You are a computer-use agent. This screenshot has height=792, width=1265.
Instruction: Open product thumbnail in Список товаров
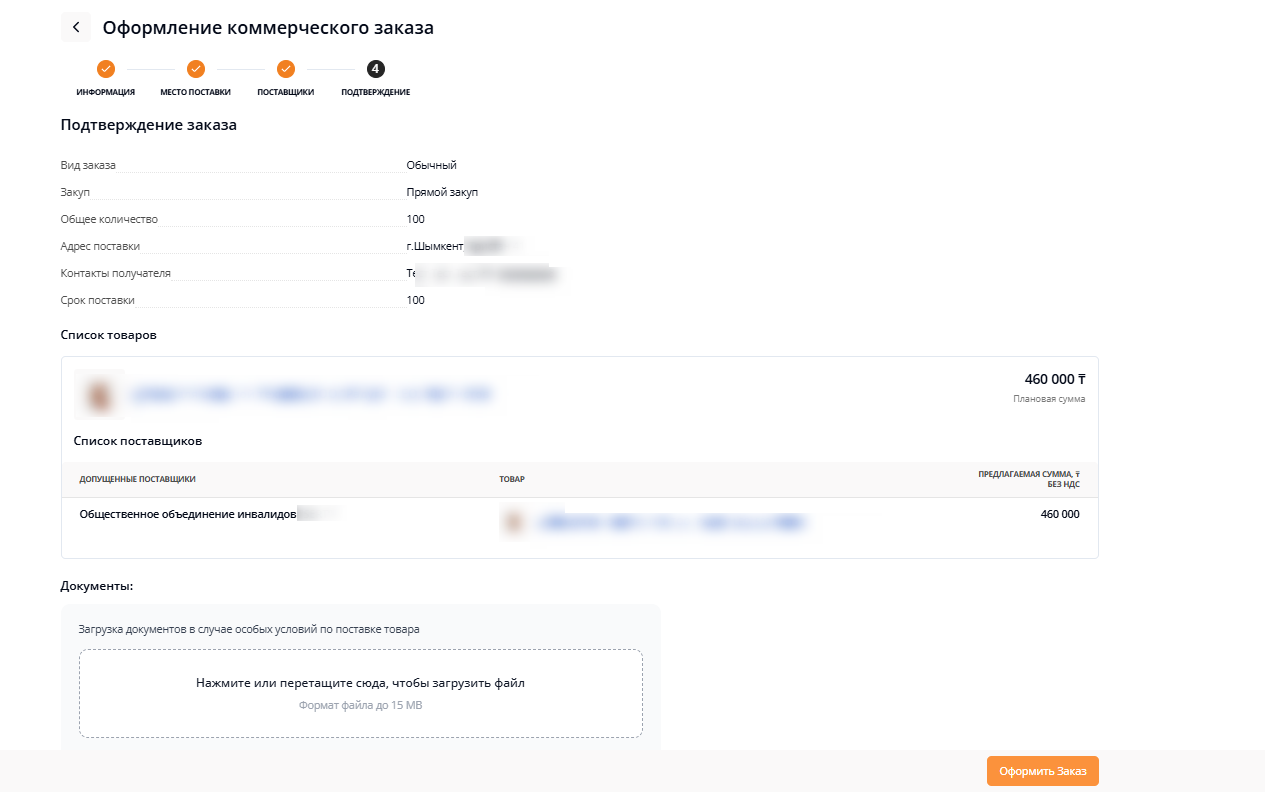pyautogui.click(x=99, y=395)
